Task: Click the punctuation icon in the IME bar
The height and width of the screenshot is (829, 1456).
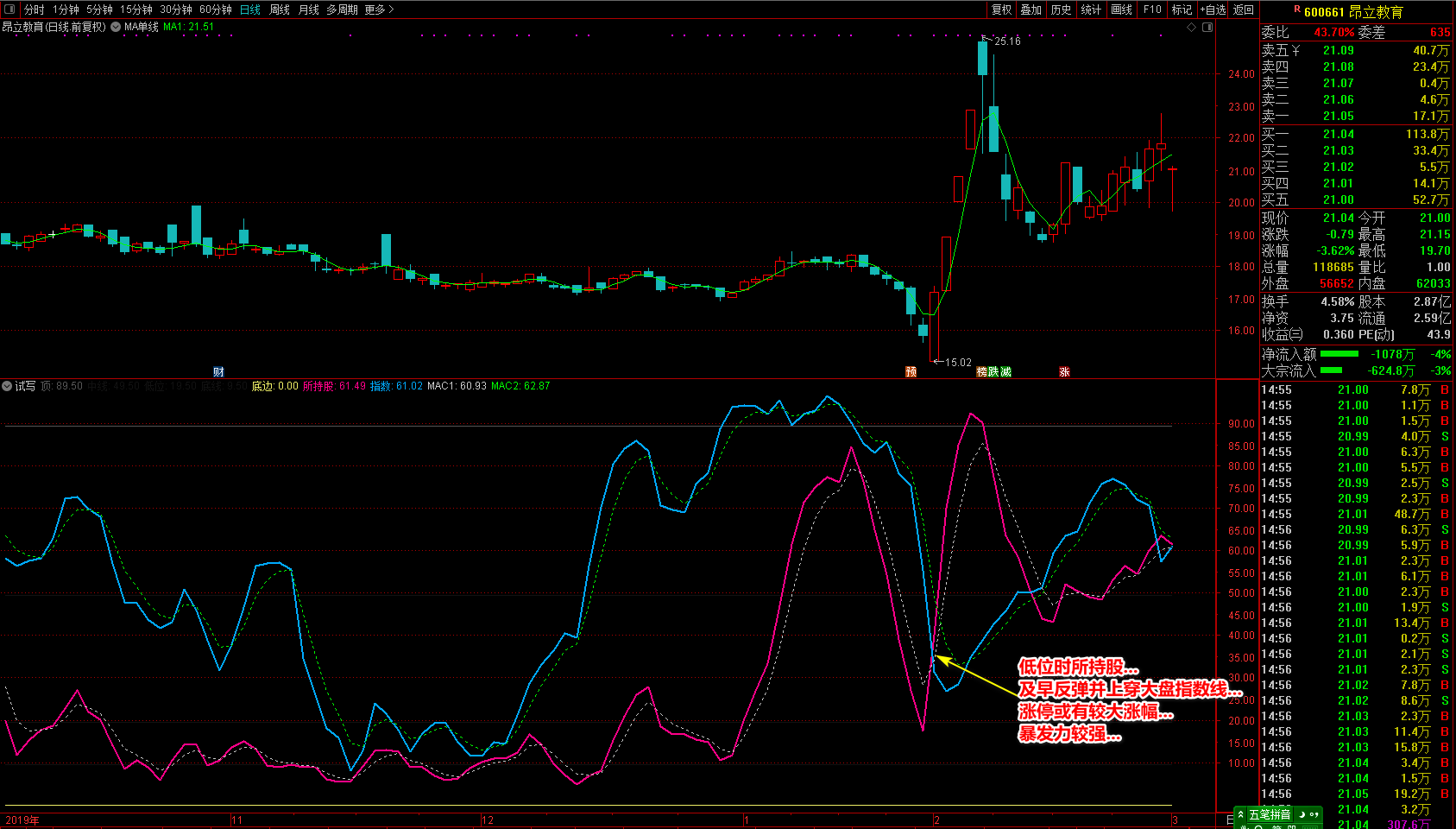Action: click(x=1314, y=814)
